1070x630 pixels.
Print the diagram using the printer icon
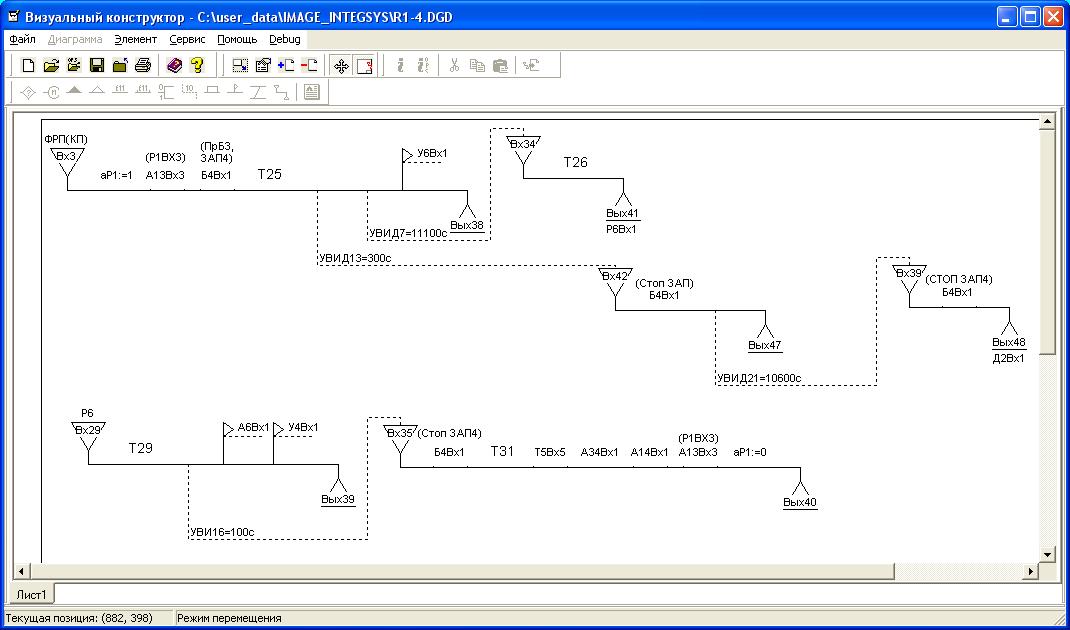(143, 66)
